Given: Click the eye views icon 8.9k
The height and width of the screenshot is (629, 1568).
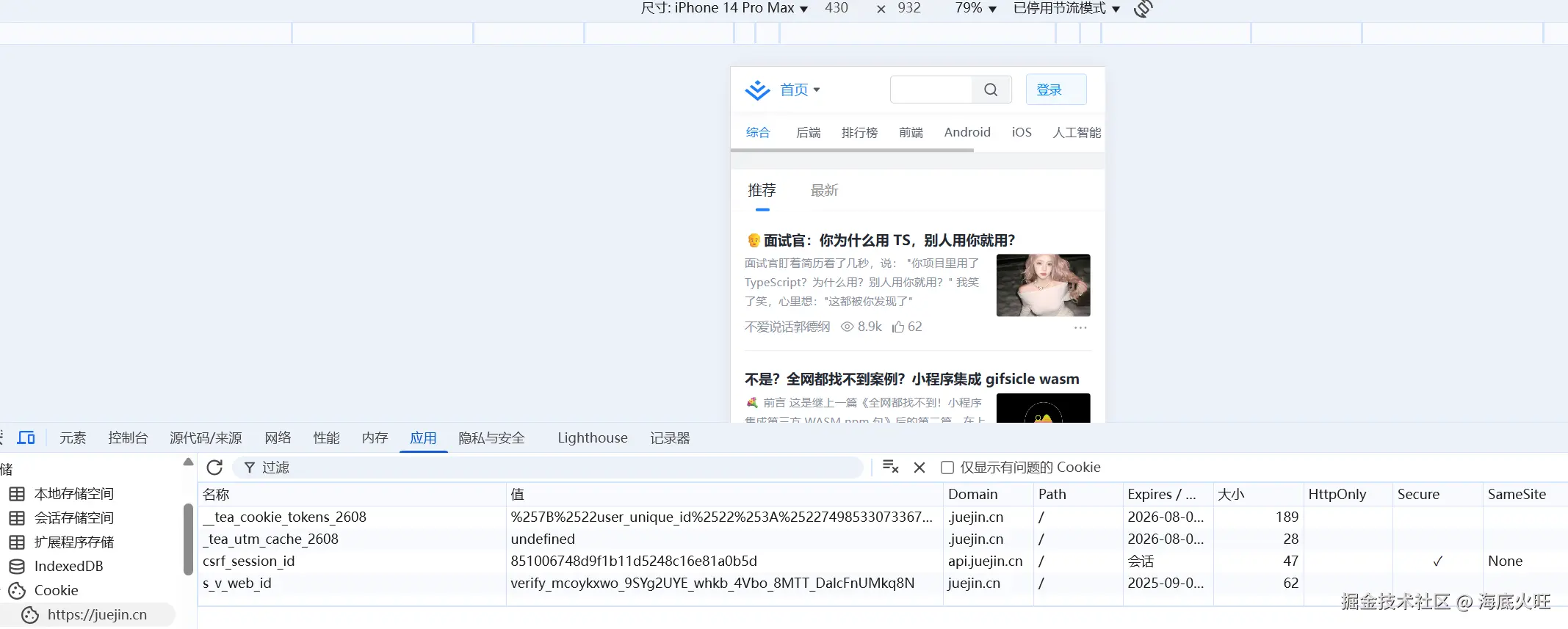Looking at the screenshot, I should 847,327.
